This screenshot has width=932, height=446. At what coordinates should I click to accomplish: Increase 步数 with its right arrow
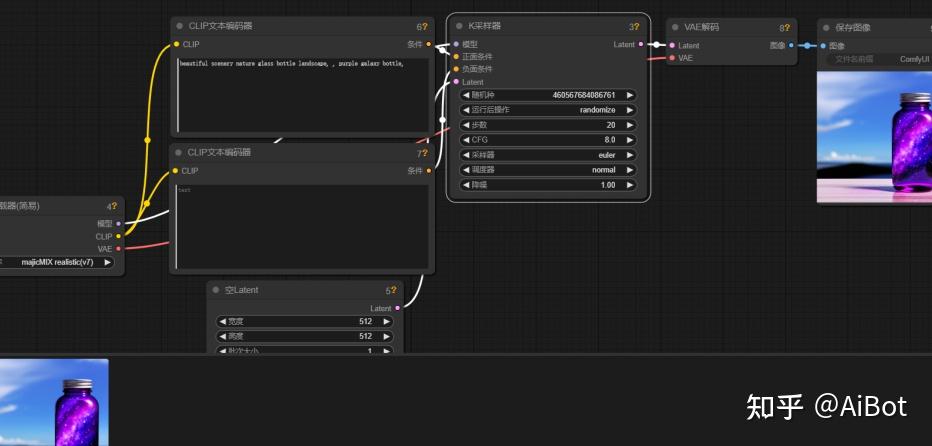click(629, 125)
